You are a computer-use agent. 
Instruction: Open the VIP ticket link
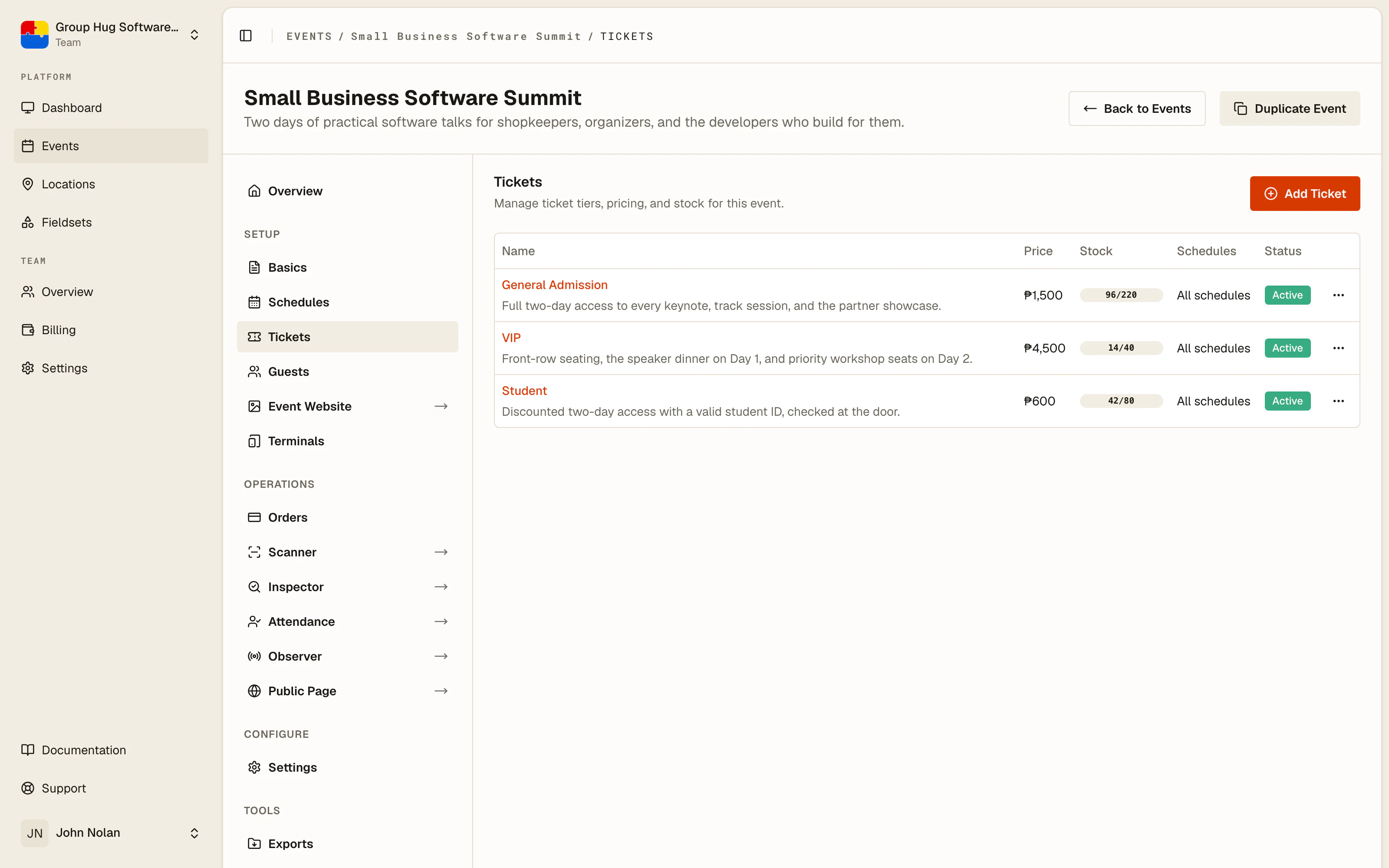(511, 338)
